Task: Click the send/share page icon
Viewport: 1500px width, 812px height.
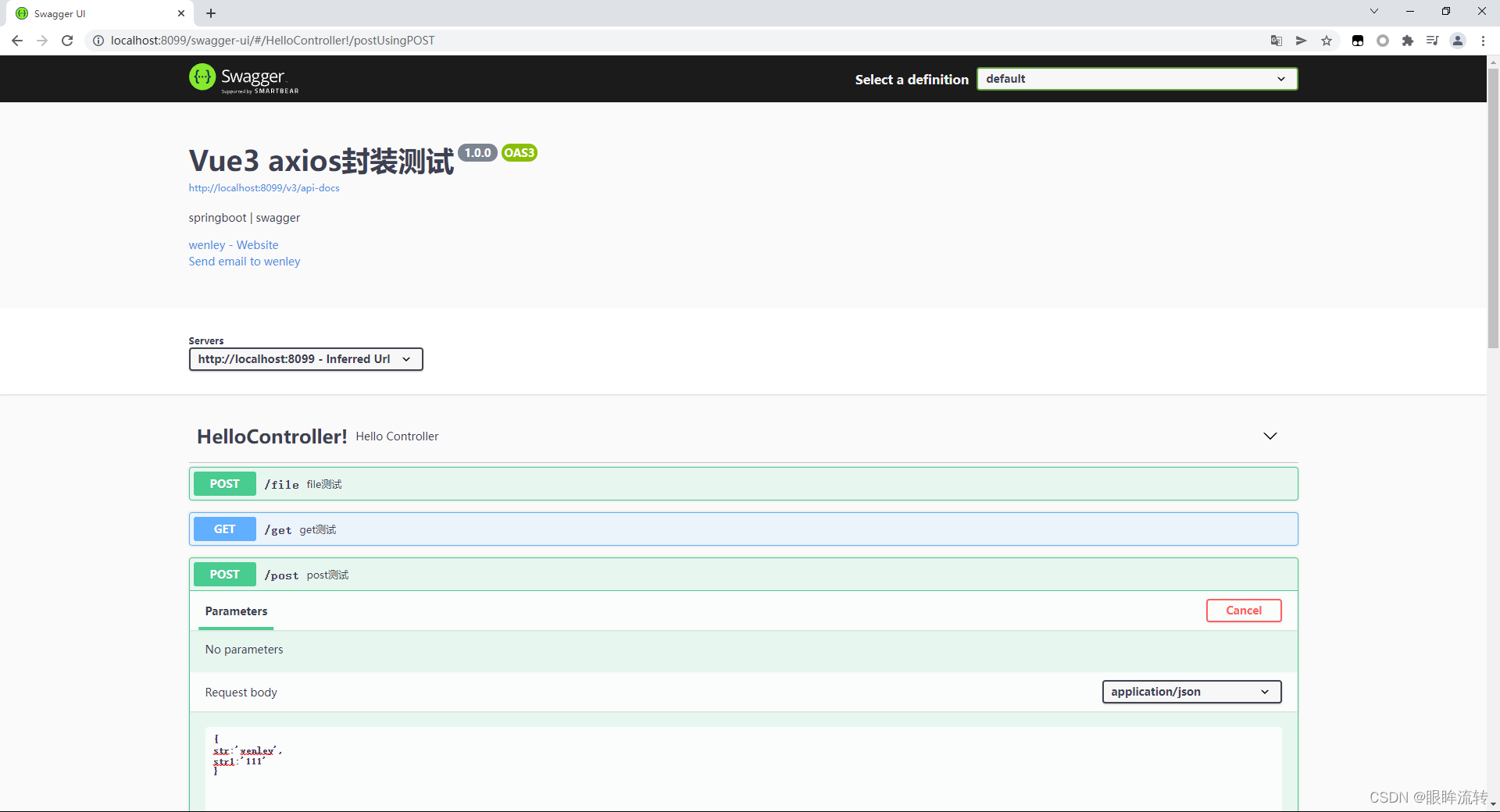Action: tap(1302, 41)
